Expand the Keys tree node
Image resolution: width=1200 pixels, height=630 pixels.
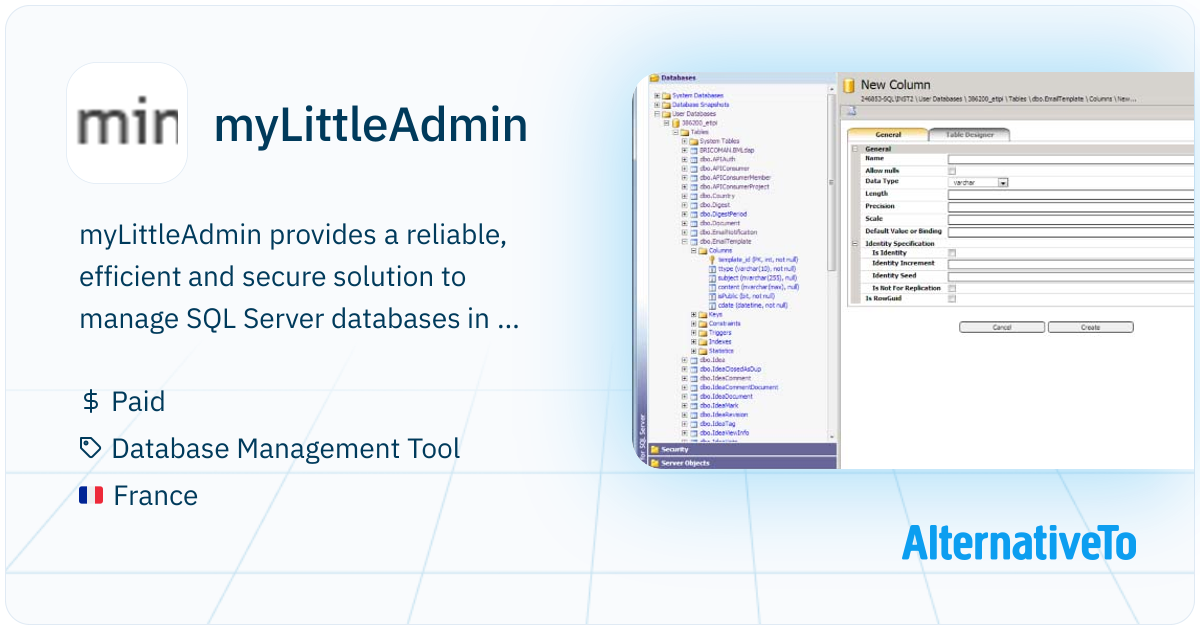click(x=693, y=314)
